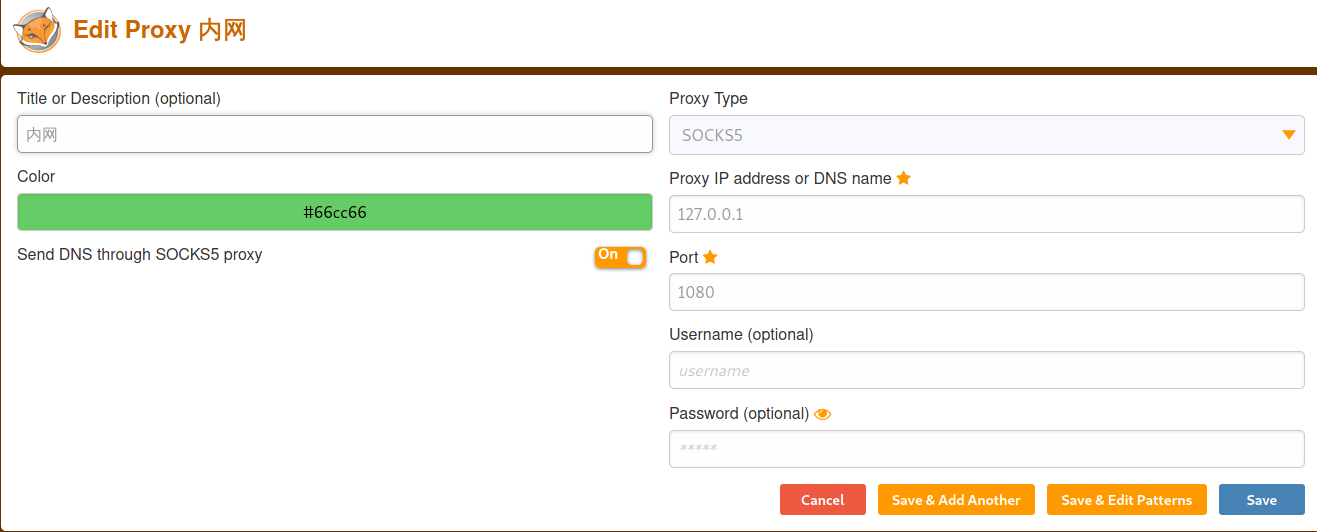Choose Save & Edit Patterns

pyautogui.click(x=1126, y=500)
